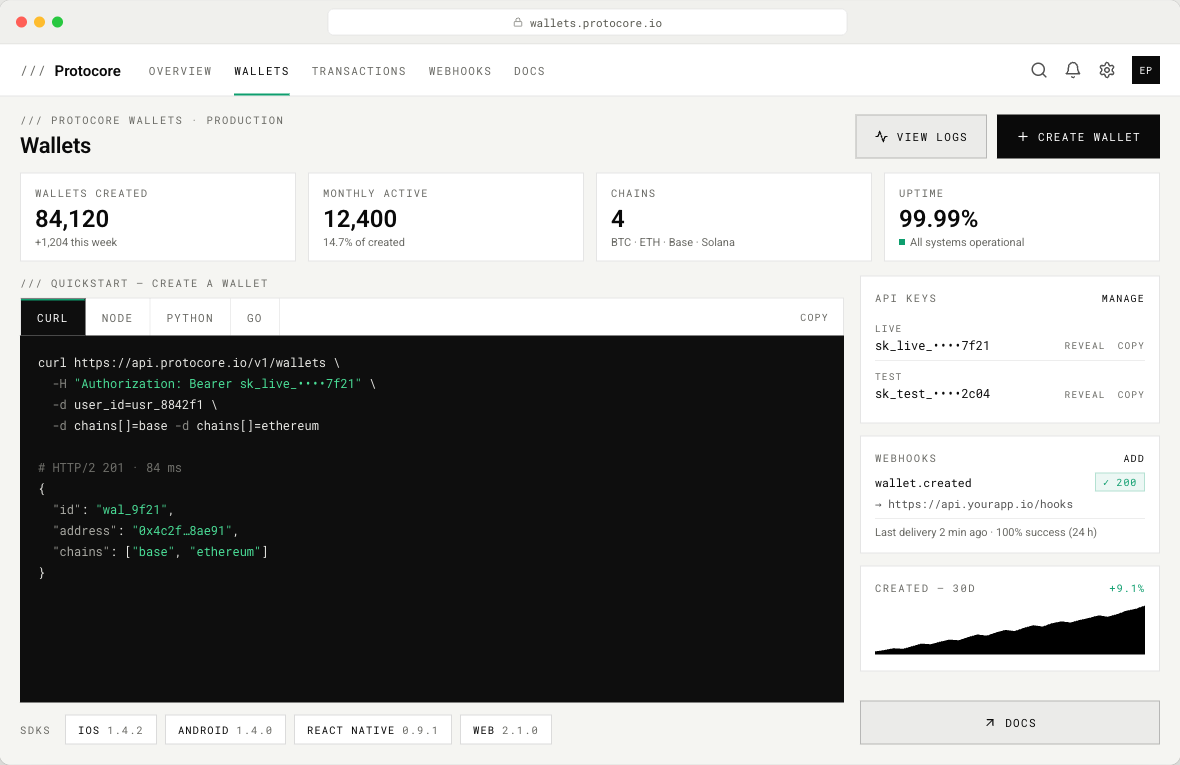Click the Uptime 99.99% stat card
1180x765 pixels.
[1022, 217]
